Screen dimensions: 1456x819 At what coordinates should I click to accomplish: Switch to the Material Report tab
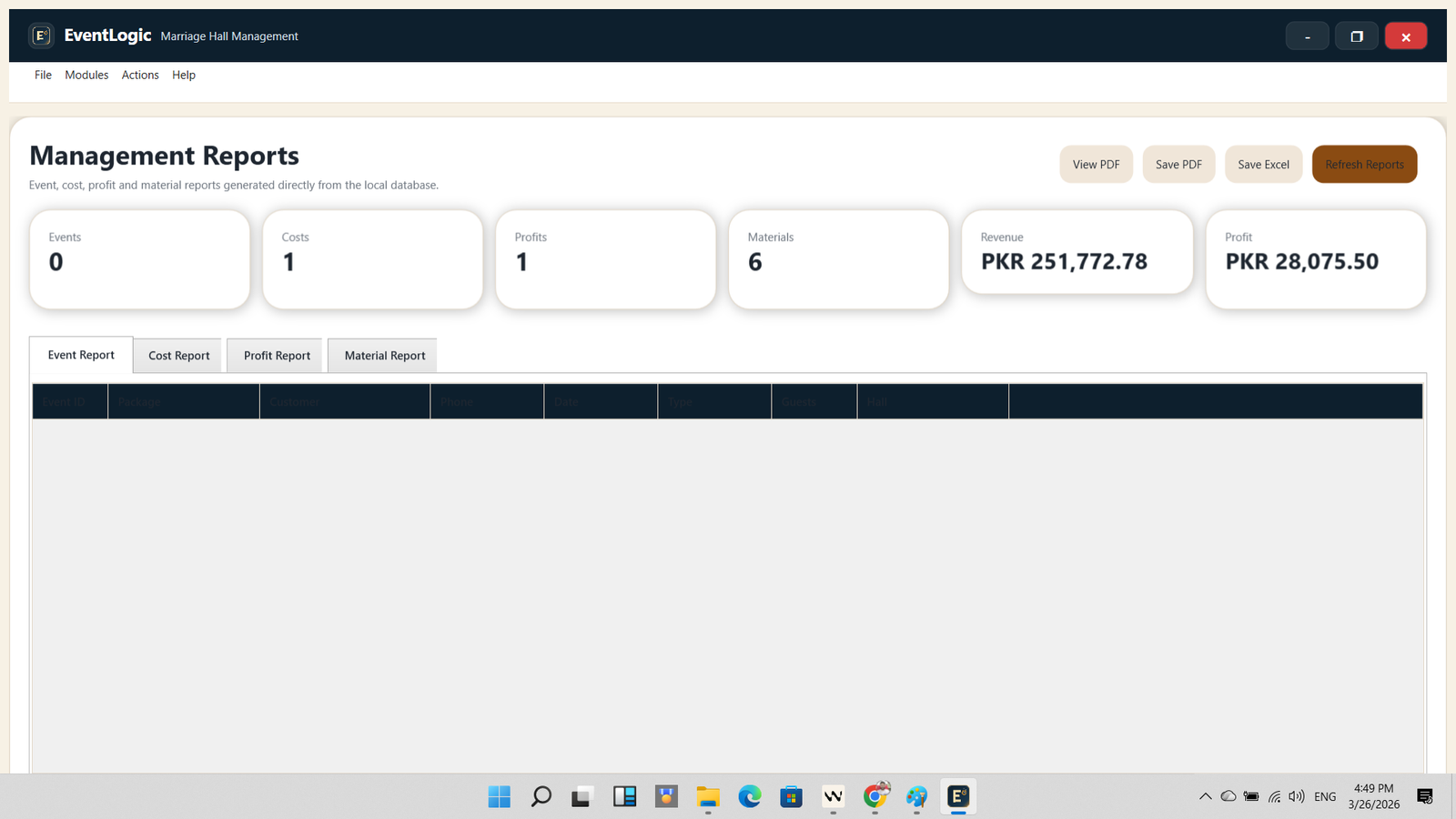[384, 356]
